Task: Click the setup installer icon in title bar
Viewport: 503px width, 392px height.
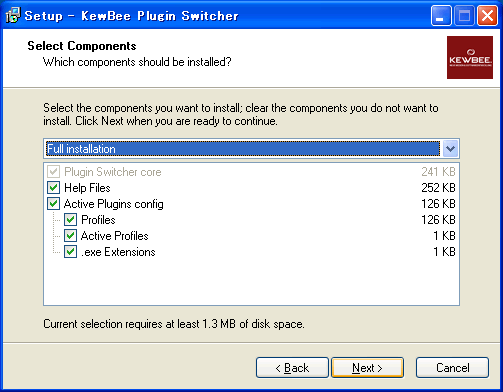Action: (13, 15)
